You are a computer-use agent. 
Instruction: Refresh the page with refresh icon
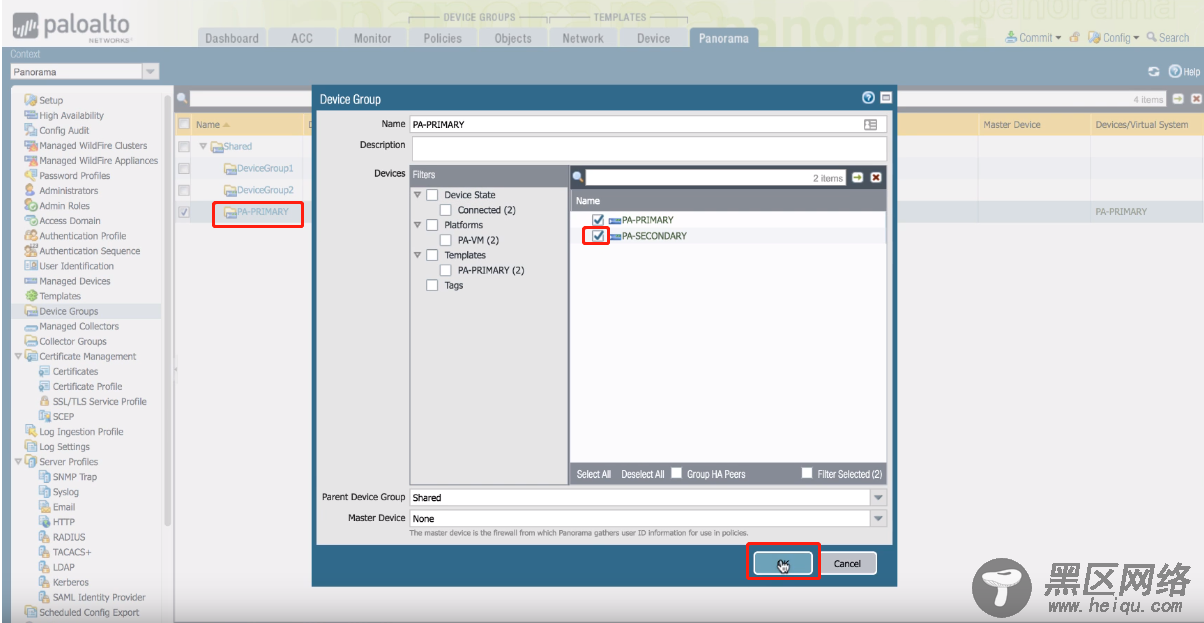coord(1154,72)
